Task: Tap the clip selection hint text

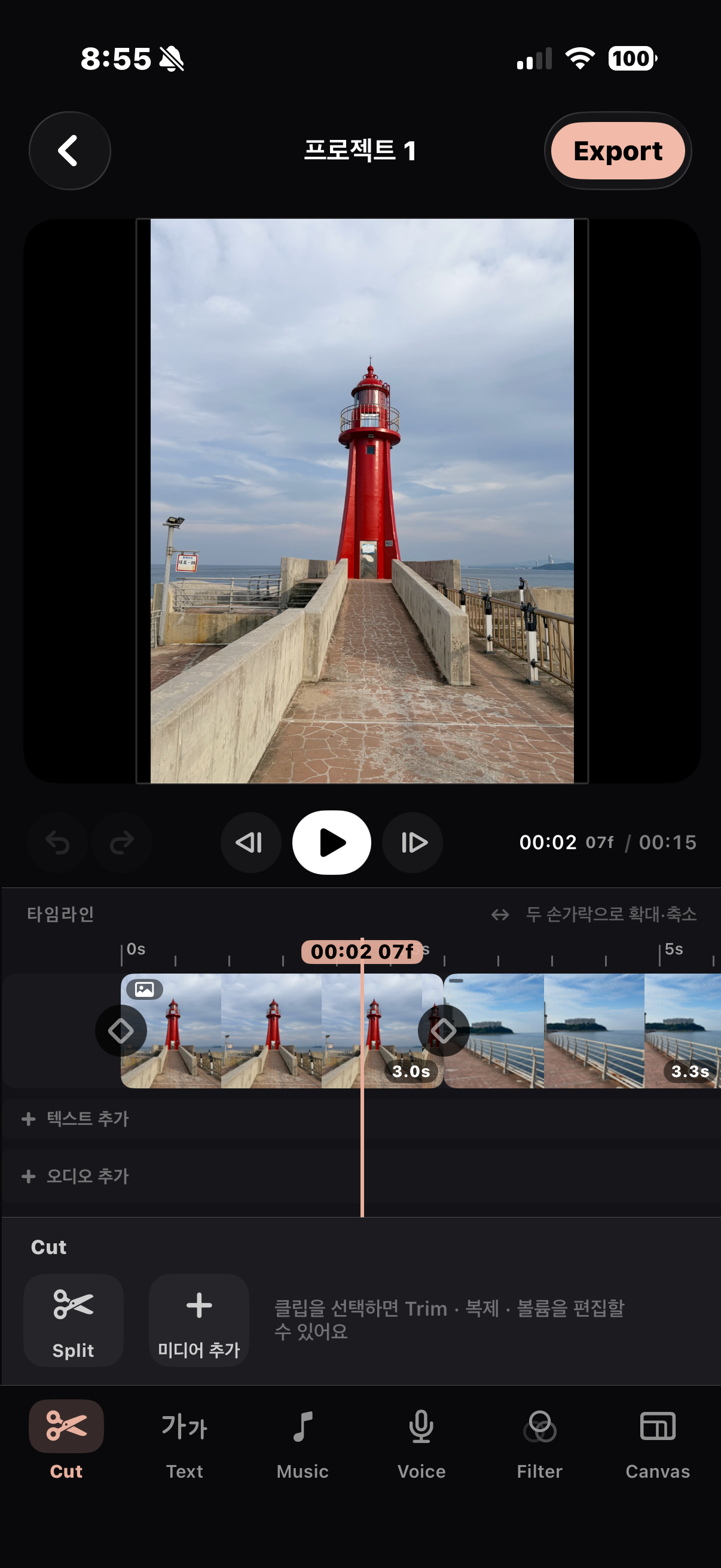Action: tap(449, 1320)
